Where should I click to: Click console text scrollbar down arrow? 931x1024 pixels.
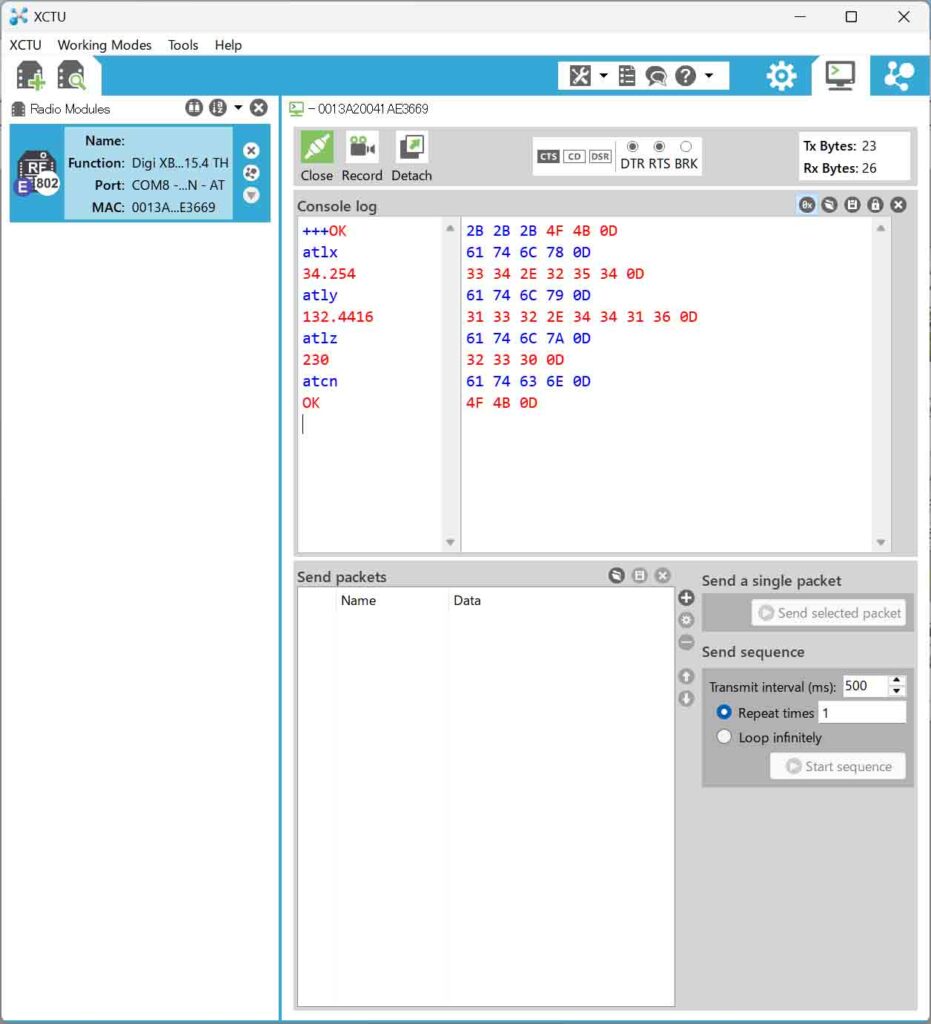(450, 542)
